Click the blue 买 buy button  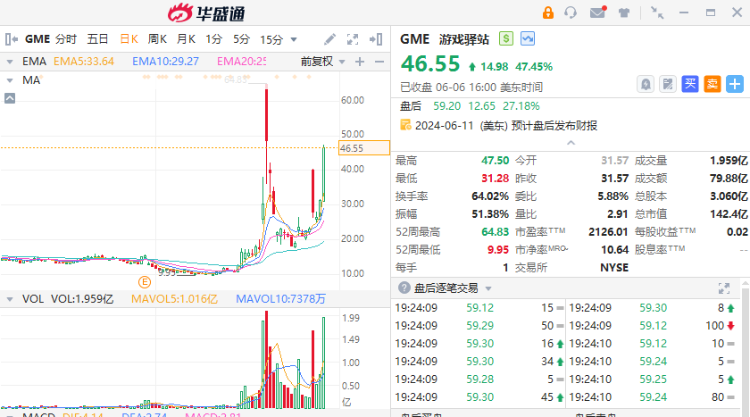point(690,84)
